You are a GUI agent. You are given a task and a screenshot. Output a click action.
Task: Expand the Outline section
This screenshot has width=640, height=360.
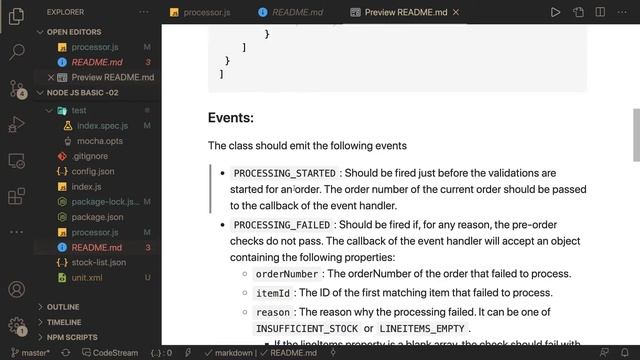[x=63, y=307]
